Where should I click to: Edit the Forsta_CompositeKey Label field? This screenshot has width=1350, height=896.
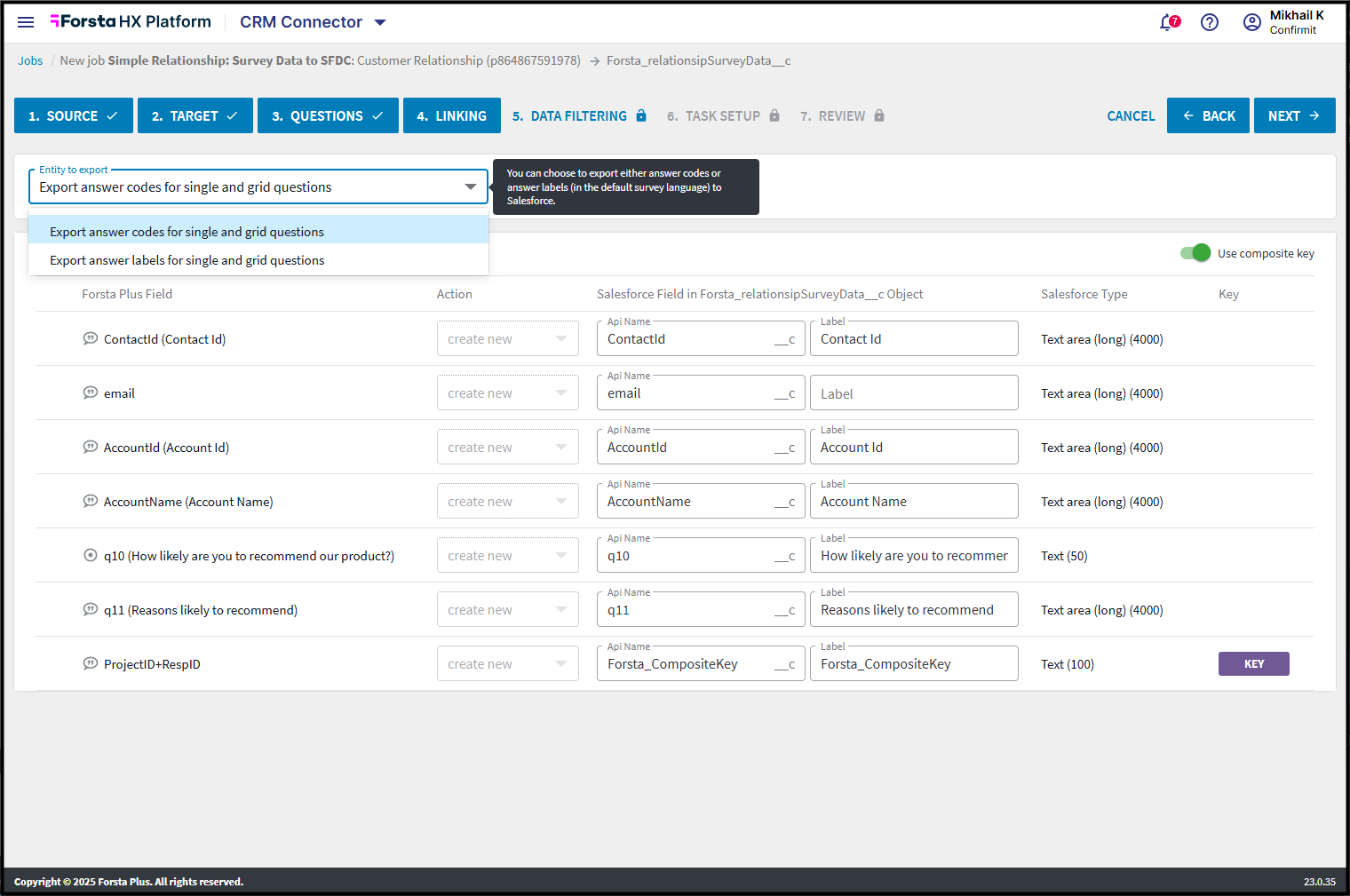click(914, 663)
